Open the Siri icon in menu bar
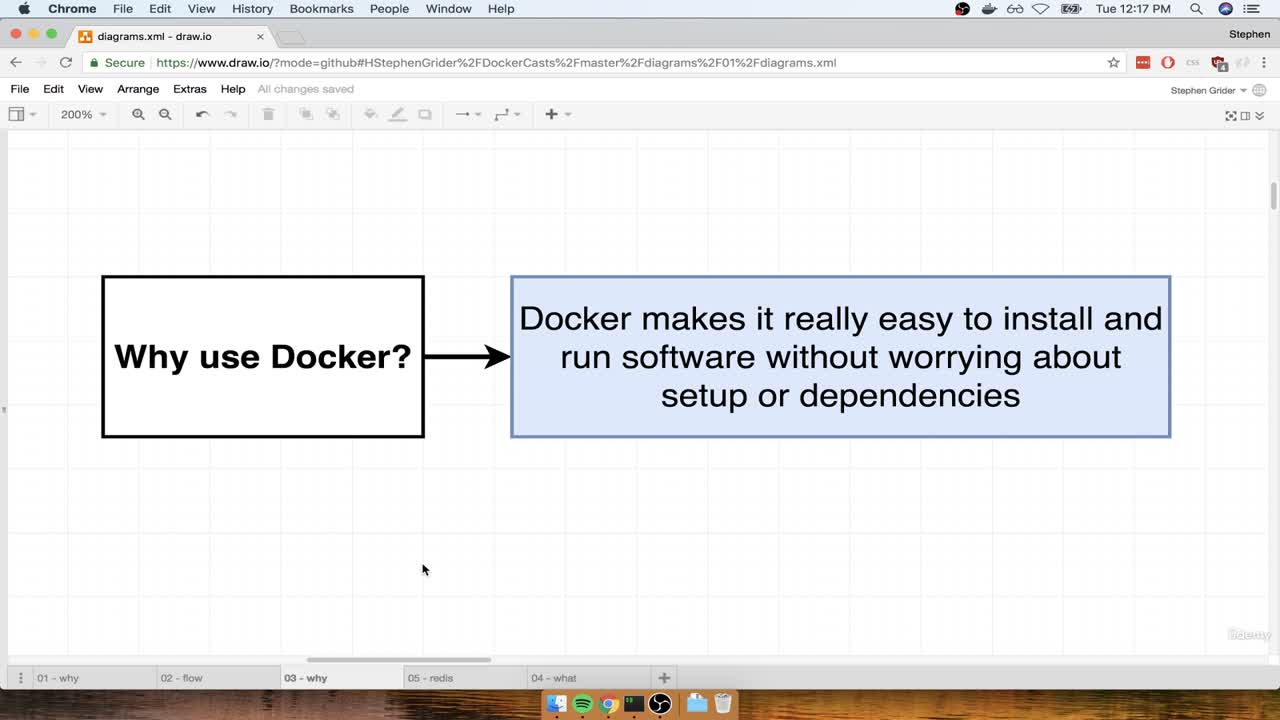The height and width of the screenshot is (720, 1280). click(1226, 9)
